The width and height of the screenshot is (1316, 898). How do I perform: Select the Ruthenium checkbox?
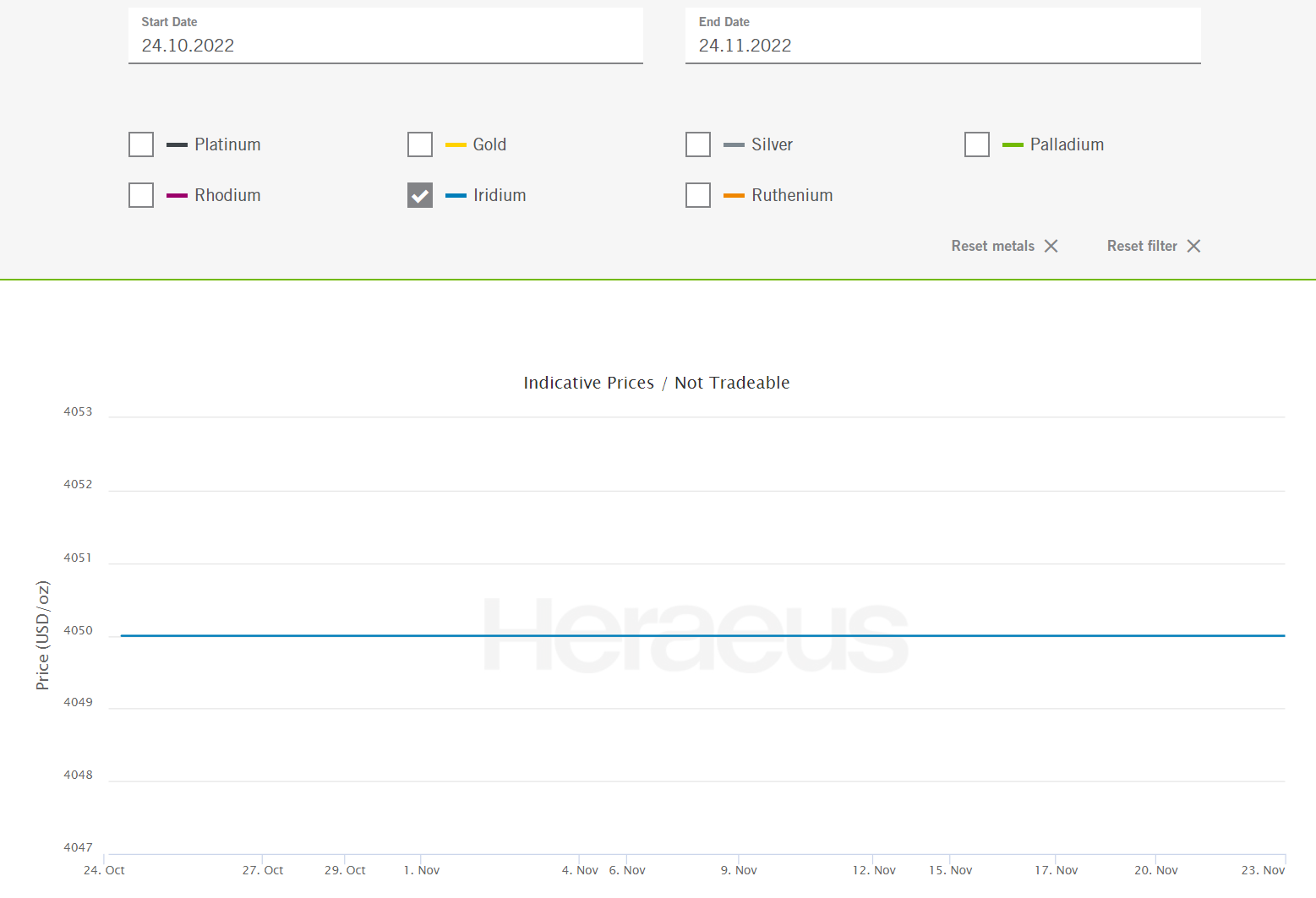tap(698, 195)
